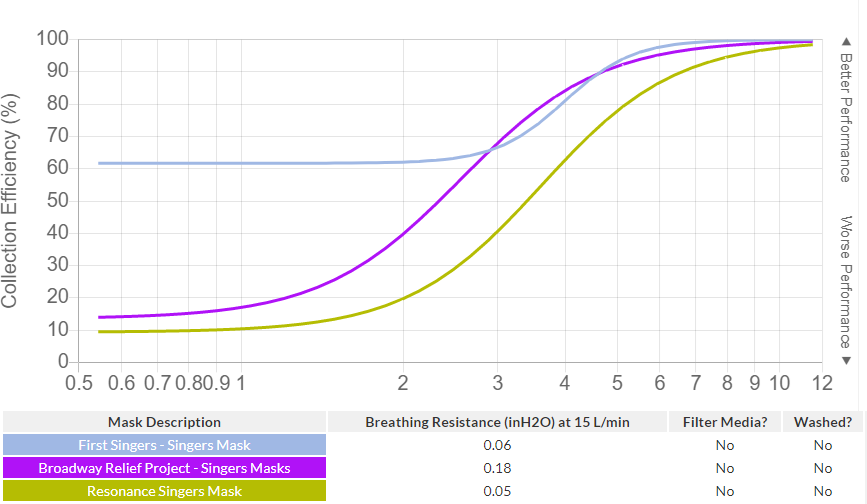
Task: Click the 0.06 breathing resistance value
Action: coord(497,445)
